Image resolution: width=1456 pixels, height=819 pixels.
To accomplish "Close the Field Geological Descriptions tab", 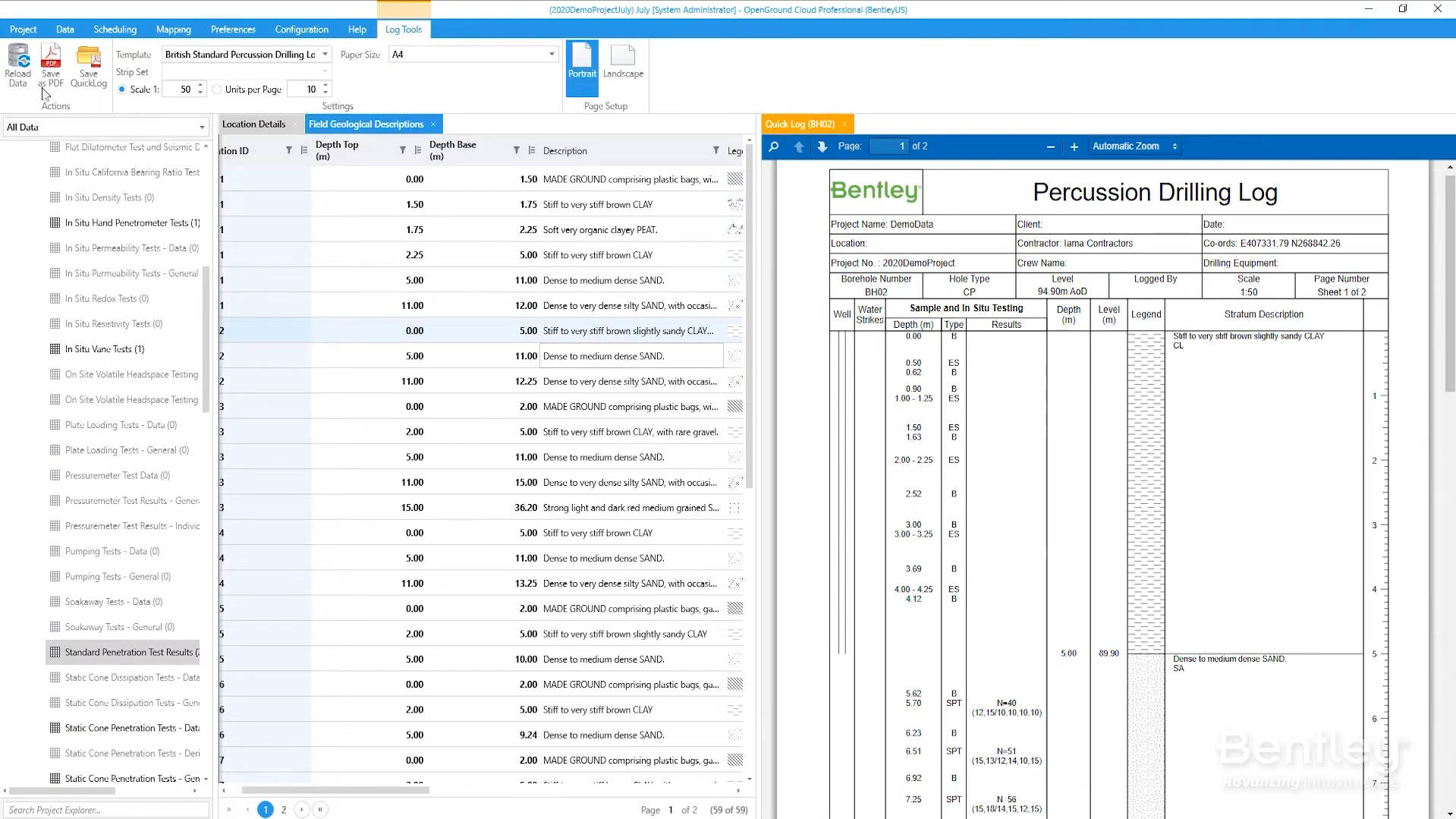I will [x=433, y=124].
